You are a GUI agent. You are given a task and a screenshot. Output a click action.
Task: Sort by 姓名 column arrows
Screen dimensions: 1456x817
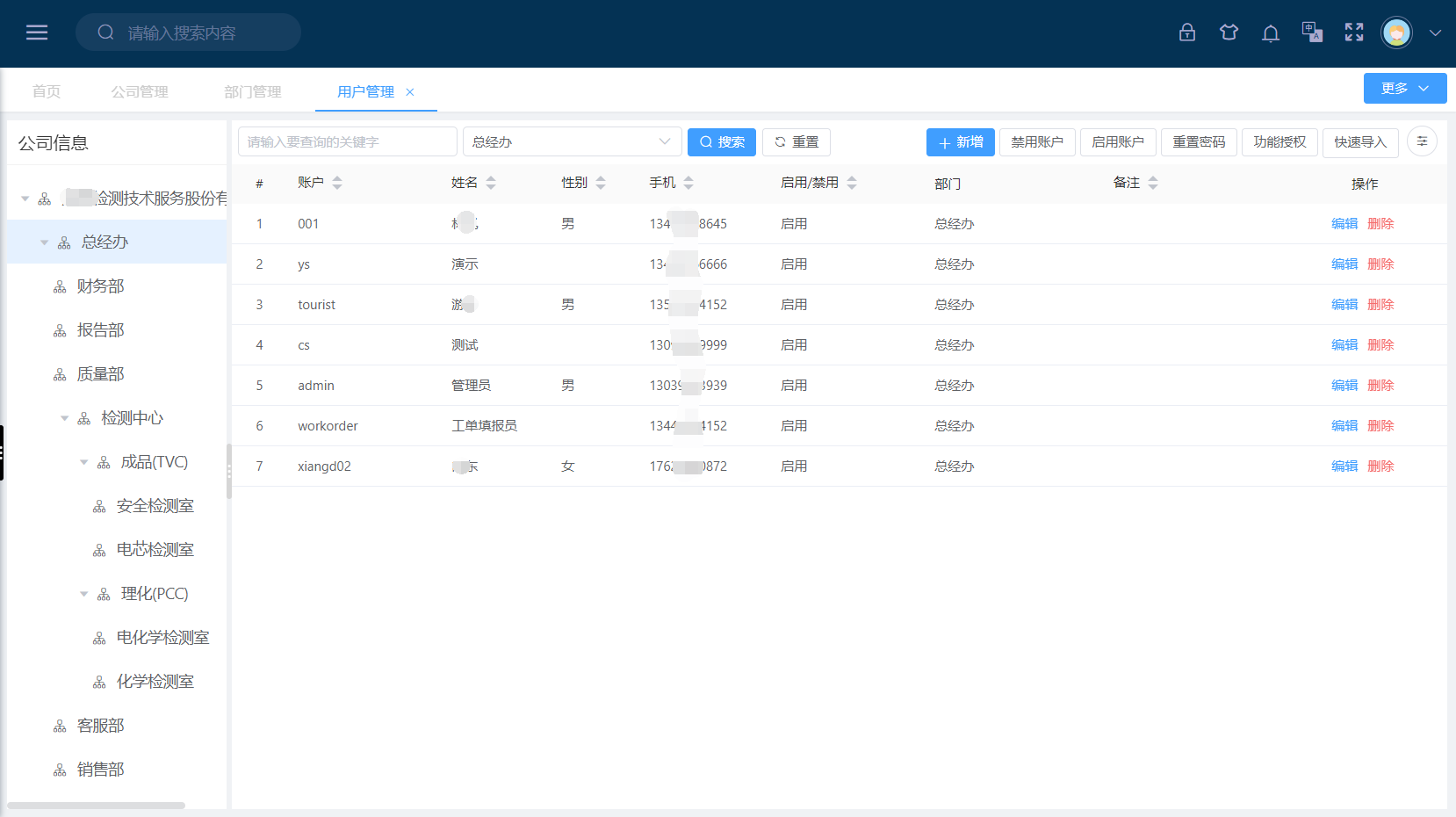click(x=491, y=183)
